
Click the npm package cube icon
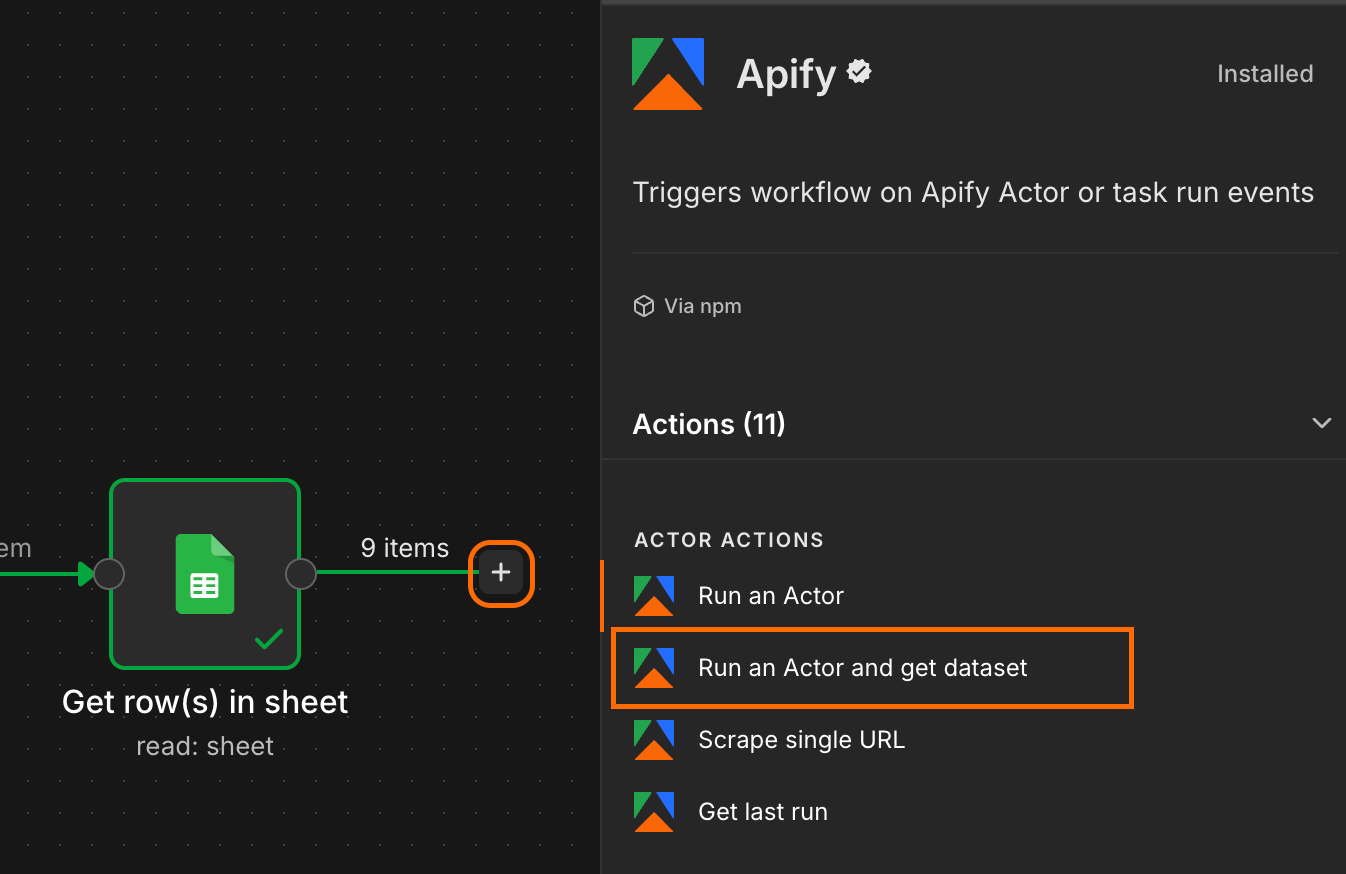(644, 306)
